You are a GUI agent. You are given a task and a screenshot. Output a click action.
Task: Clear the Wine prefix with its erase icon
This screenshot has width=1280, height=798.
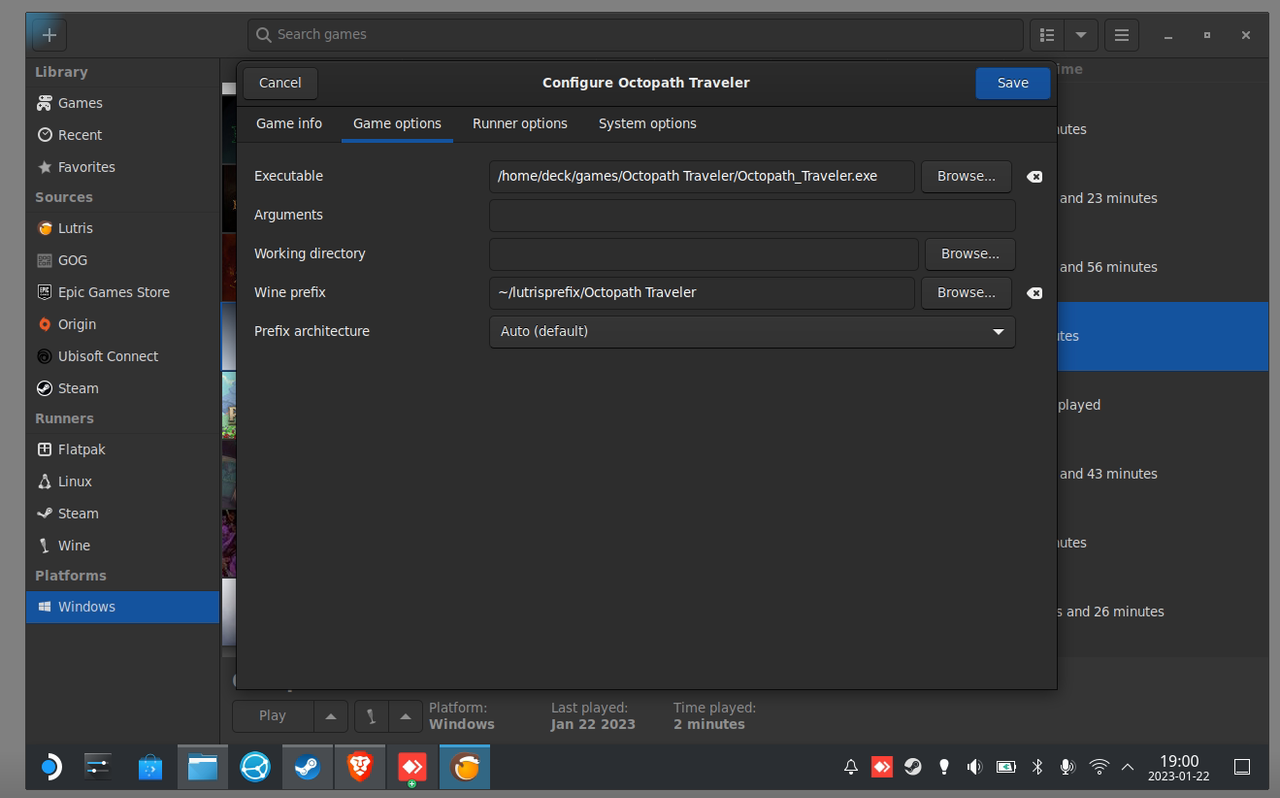coord(1034,293)
